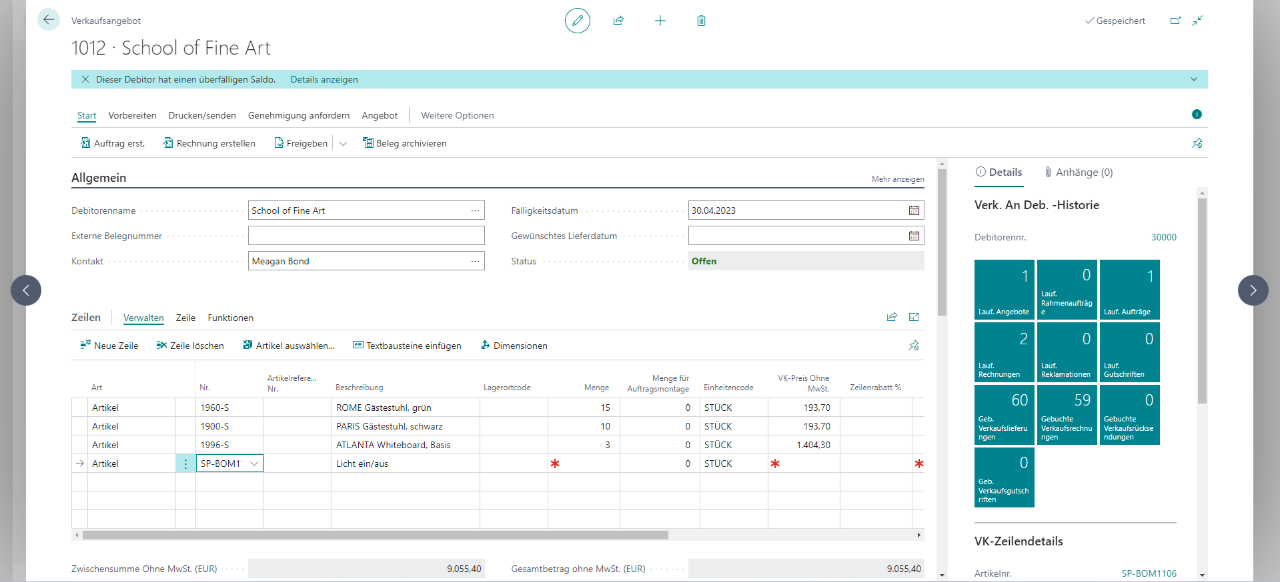Open document in new window icon
The width and height of the screenshot is (1280, 582).
pos(1175,20)
